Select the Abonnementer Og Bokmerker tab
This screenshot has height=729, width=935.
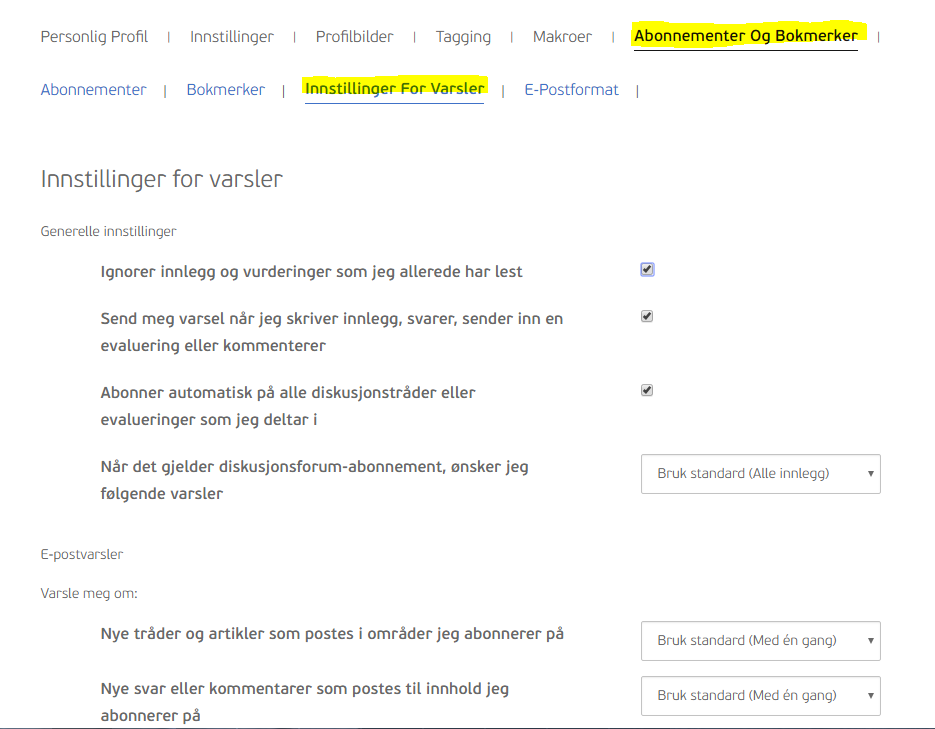coord(745,36)
